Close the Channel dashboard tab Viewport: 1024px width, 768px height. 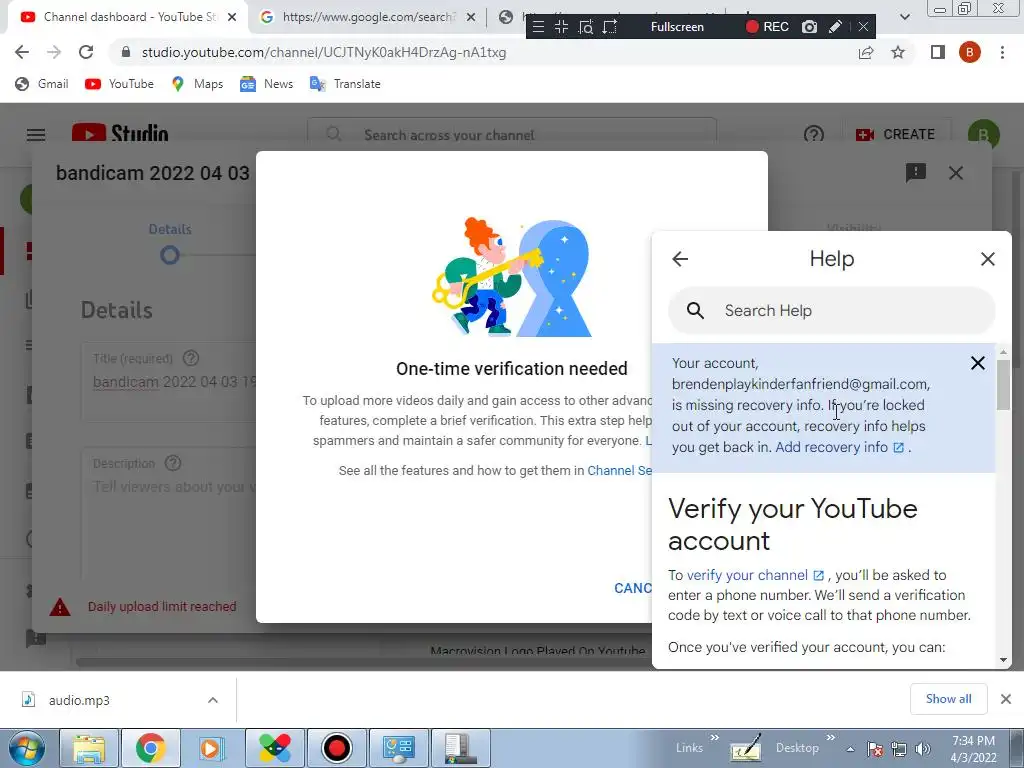pos(231,17)
